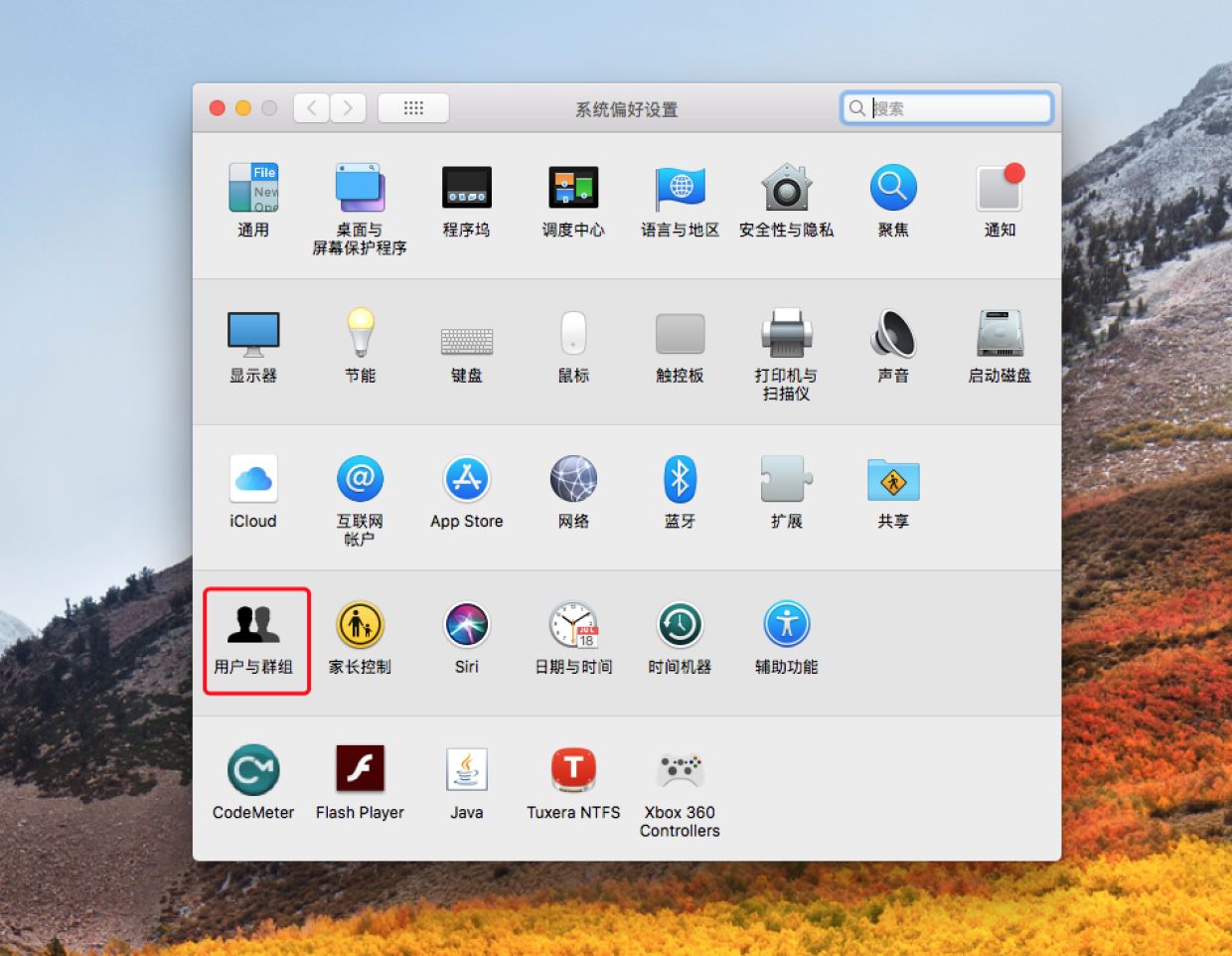The width and height of the screenshot is (1232, 956).
Task: Open 启动磁盘 (Startup Disk) pane
Action: pyautogui.click(x=1000, y=346)
